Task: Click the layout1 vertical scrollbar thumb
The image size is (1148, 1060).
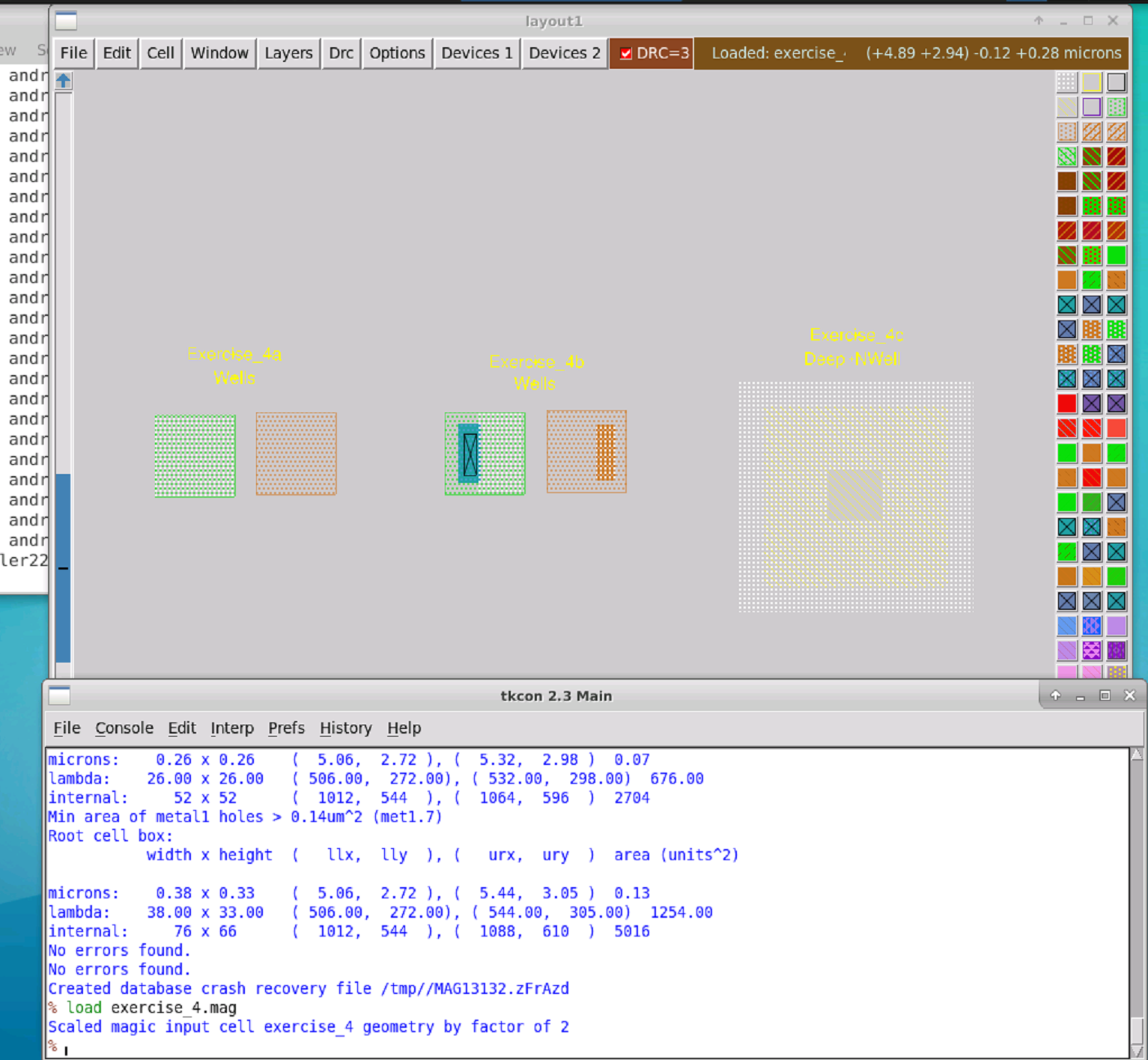Action: [x=64, y=567]
